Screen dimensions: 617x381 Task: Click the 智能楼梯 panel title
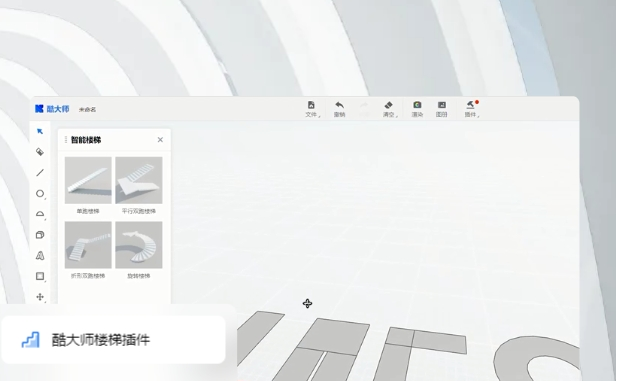[x=86, y=140]
